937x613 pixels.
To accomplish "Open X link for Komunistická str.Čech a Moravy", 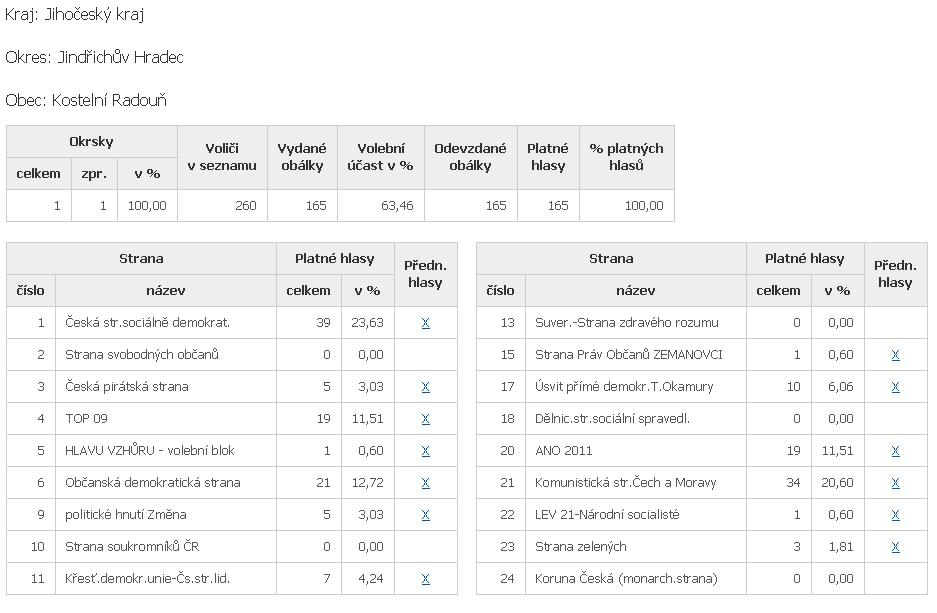I will tap(895, 483).
